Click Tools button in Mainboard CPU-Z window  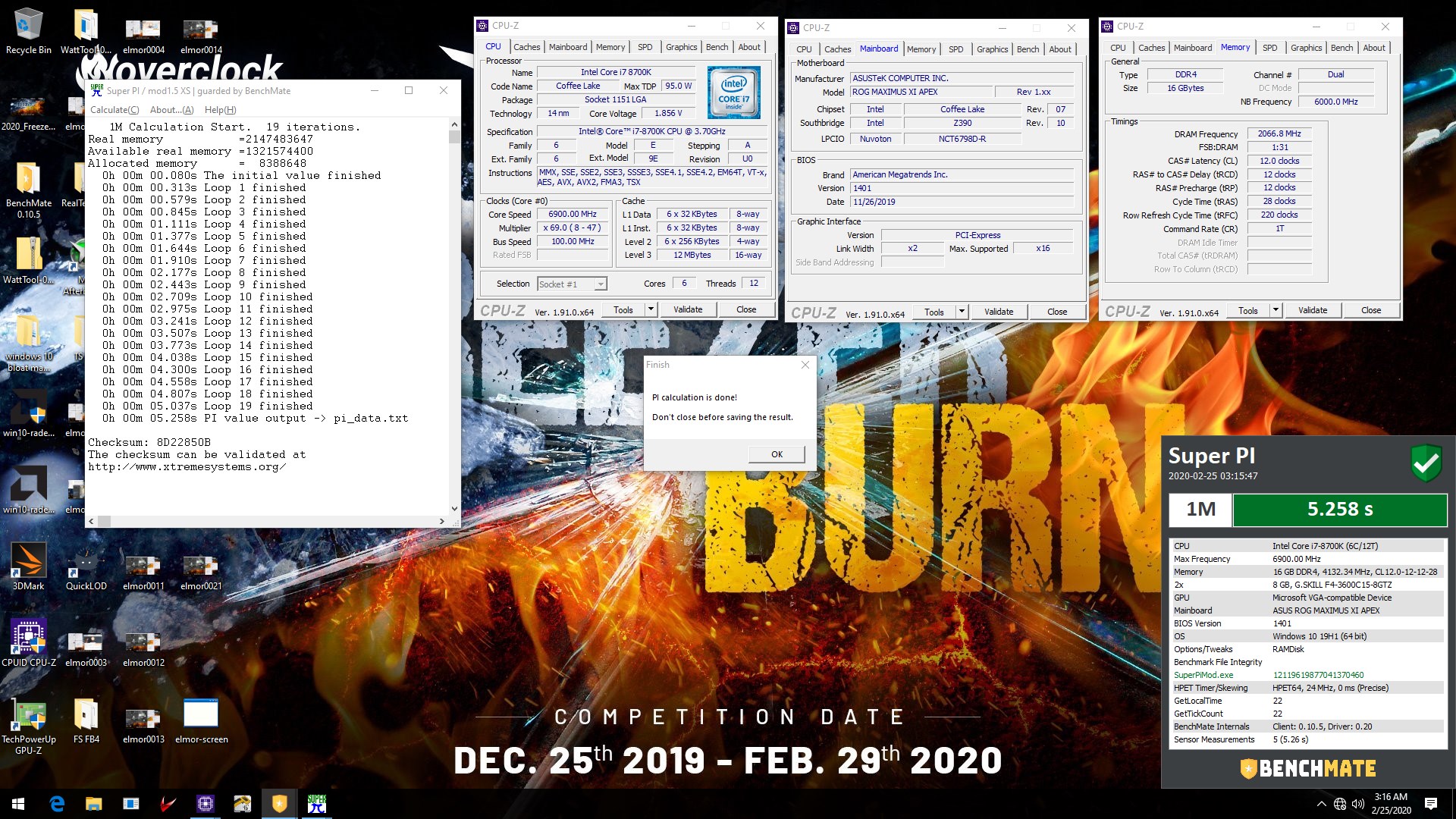[934, 312]
